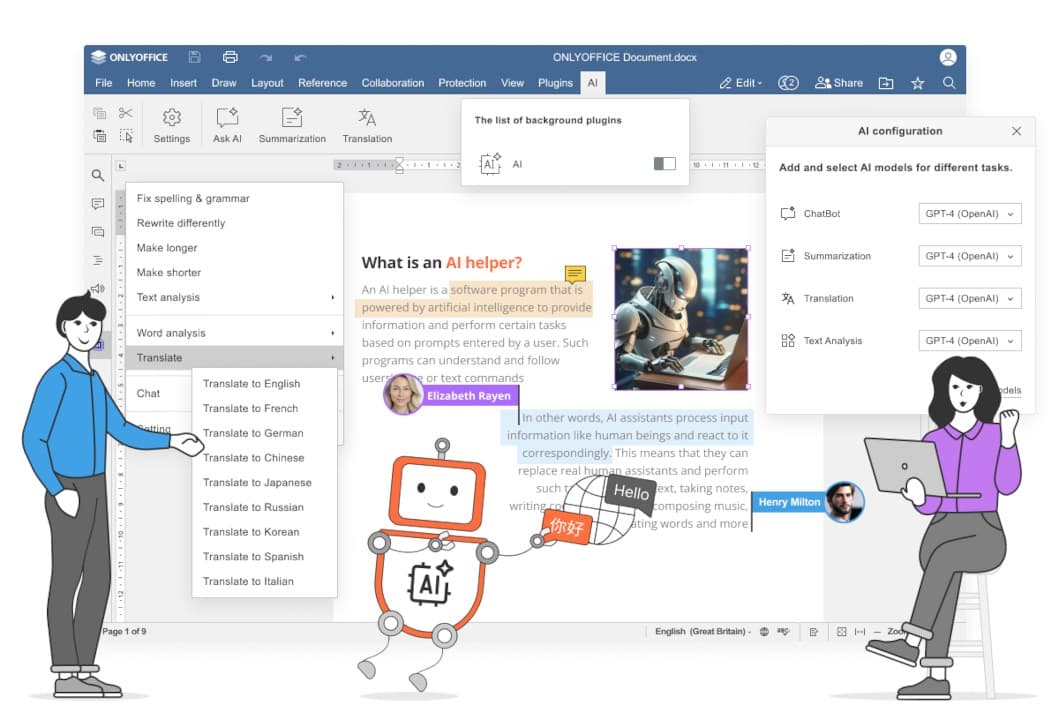Open the Summarization tool
This screenshot has width=1059, height=720.
(x=292, y=118)
